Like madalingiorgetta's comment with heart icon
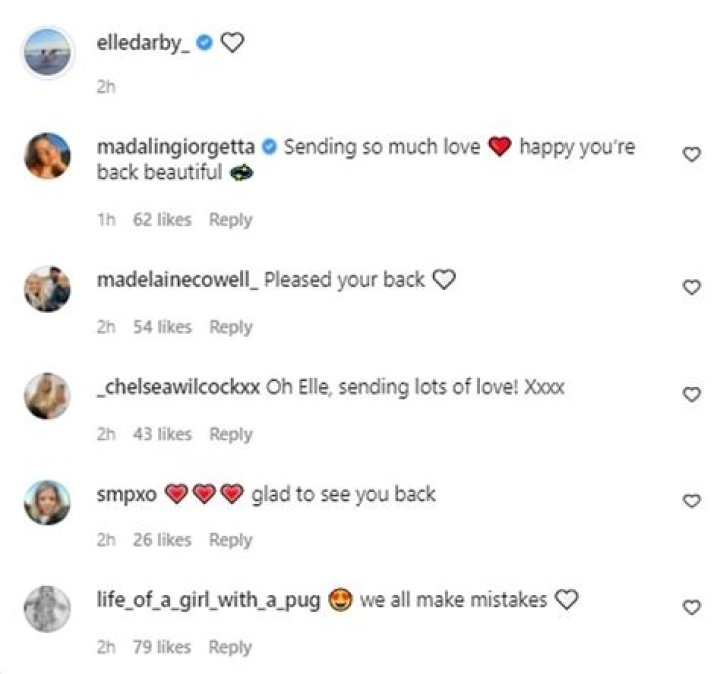720x674 pixels. (x=690, y=154)
